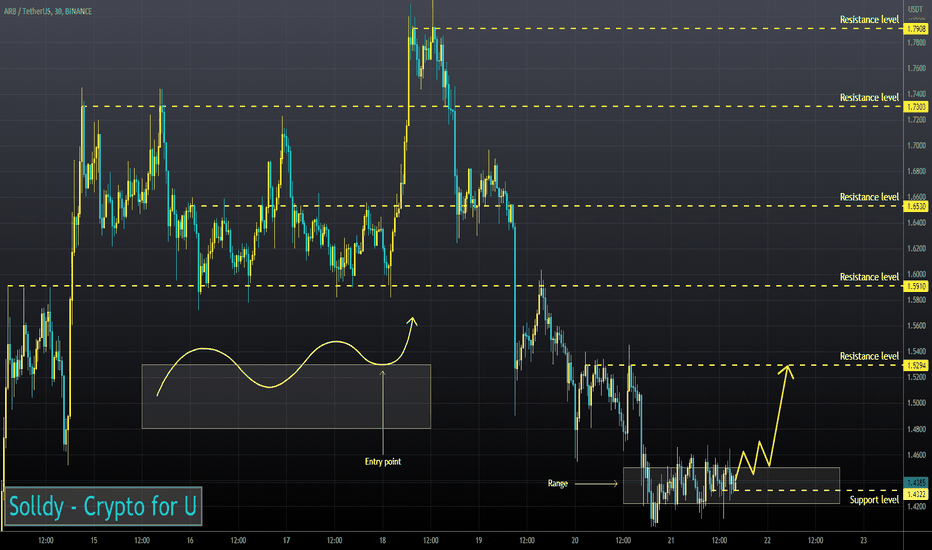Select the 1.5910 price tag
Viewport: 932px width, 550px height.
coord(916,286)
